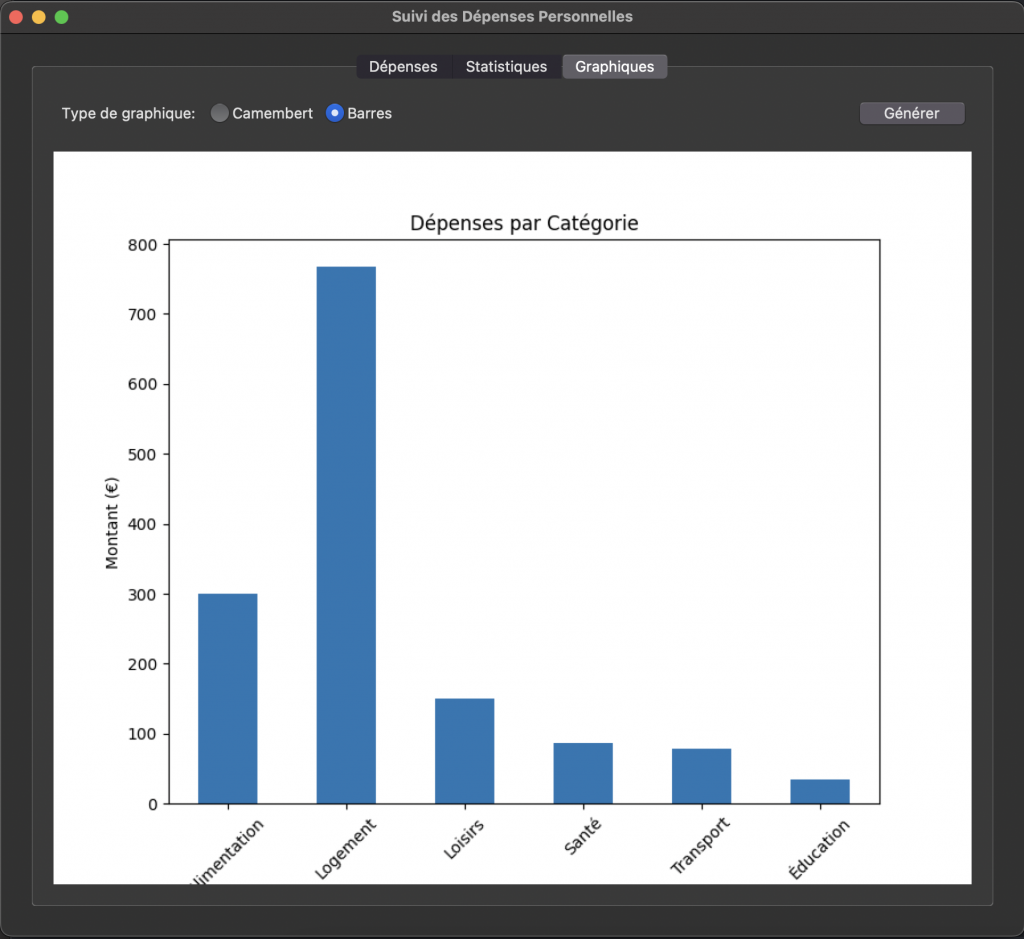The image size is (1024, 939).
Task: Choose the Camembert chart type
Action: (221, 114)
